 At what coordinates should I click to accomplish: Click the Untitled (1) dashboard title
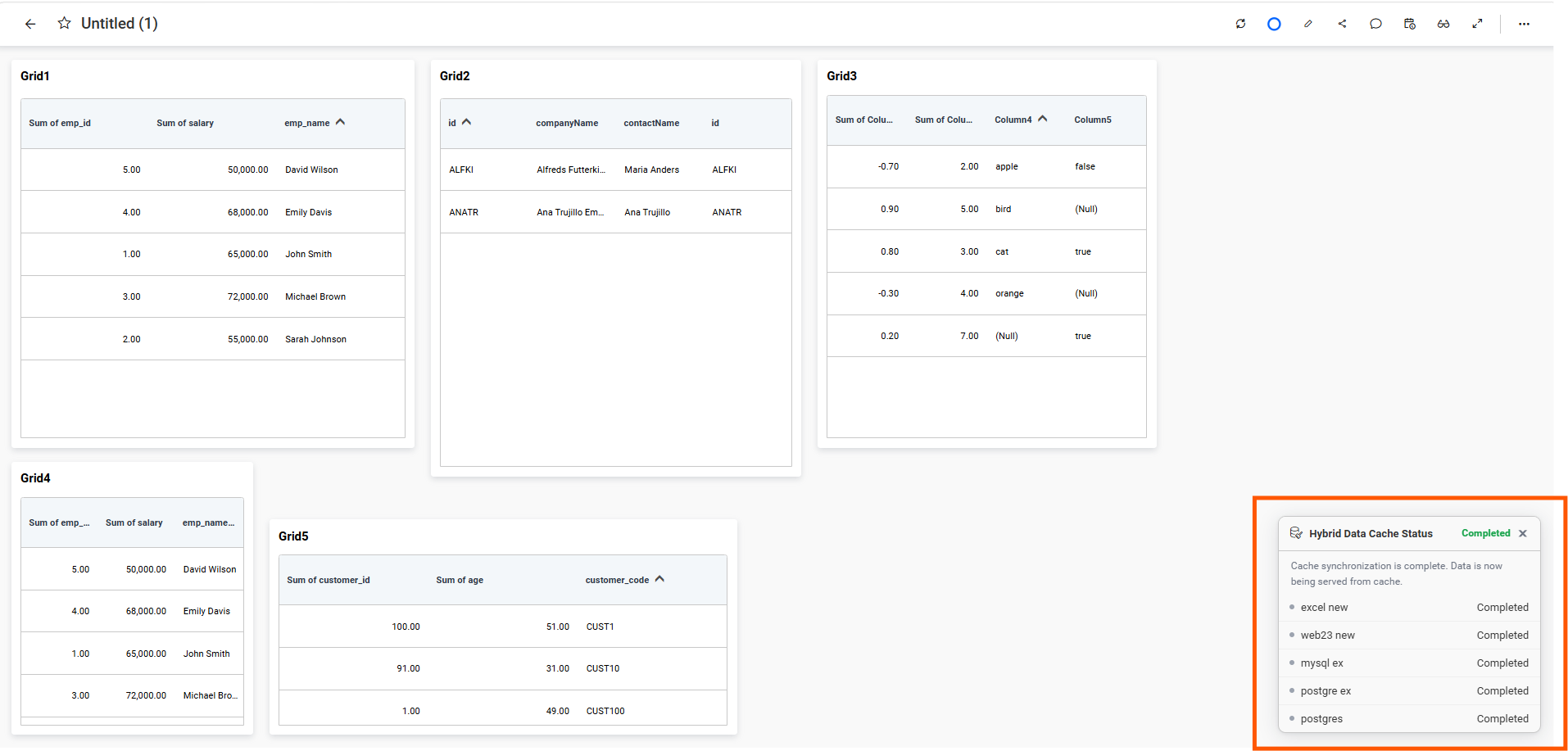click(x=120, y=23)
